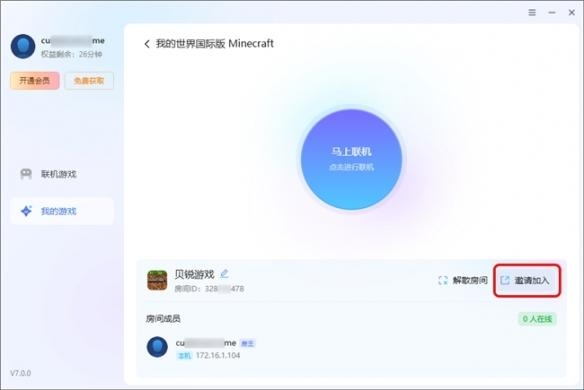Click the 解散房间 text link
The image size is (584, 390).
click(470, 280)
